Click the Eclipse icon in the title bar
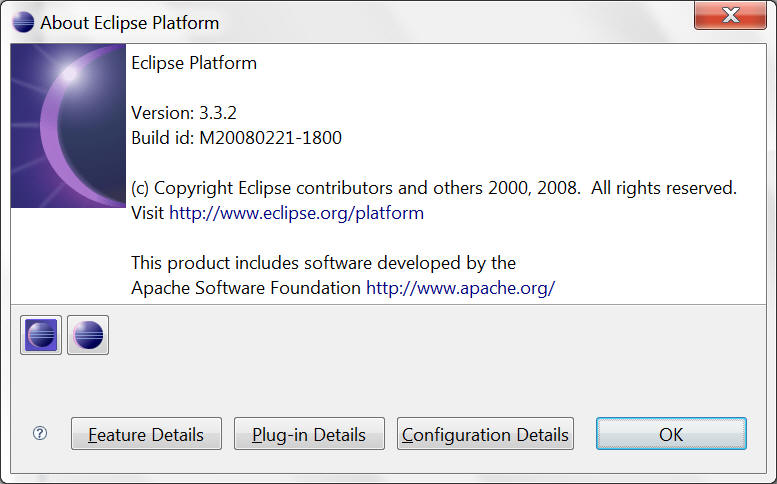Viewport: 777px width, 484px height. [23, 22]
